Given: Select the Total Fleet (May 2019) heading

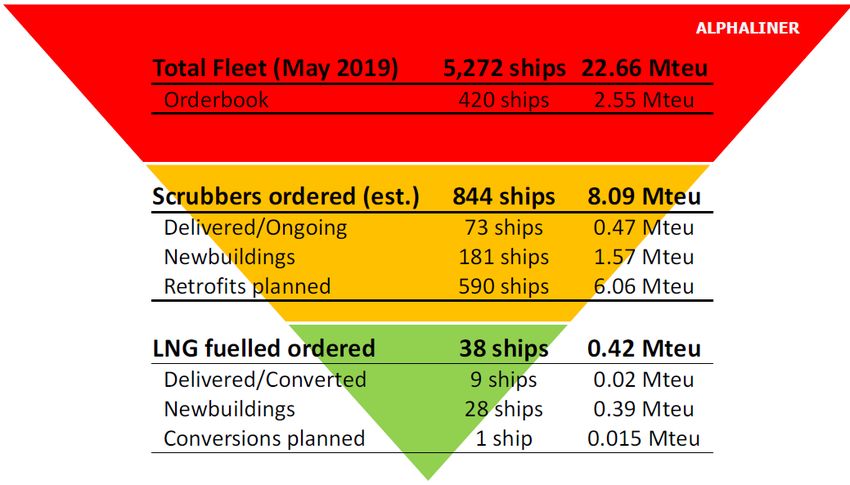Looking at the screenshot, I should 275,69.
